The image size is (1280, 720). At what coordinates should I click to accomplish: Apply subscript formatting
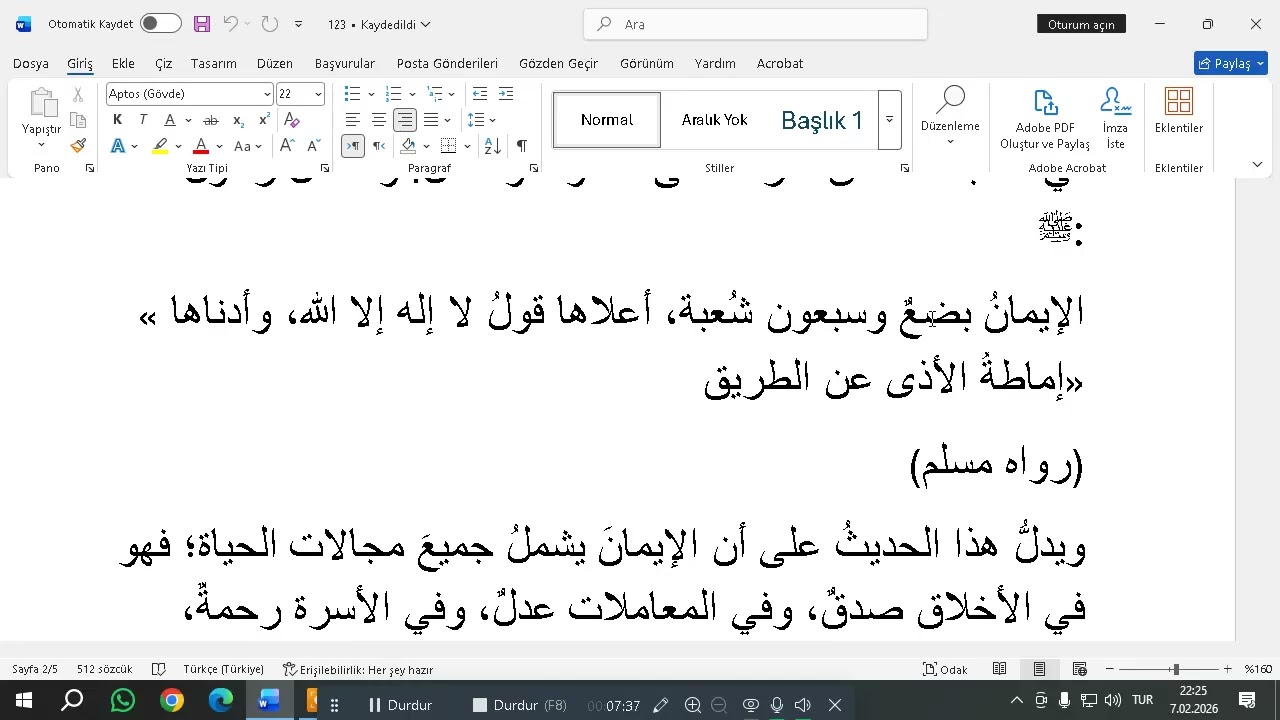click(x=238, y=120)
